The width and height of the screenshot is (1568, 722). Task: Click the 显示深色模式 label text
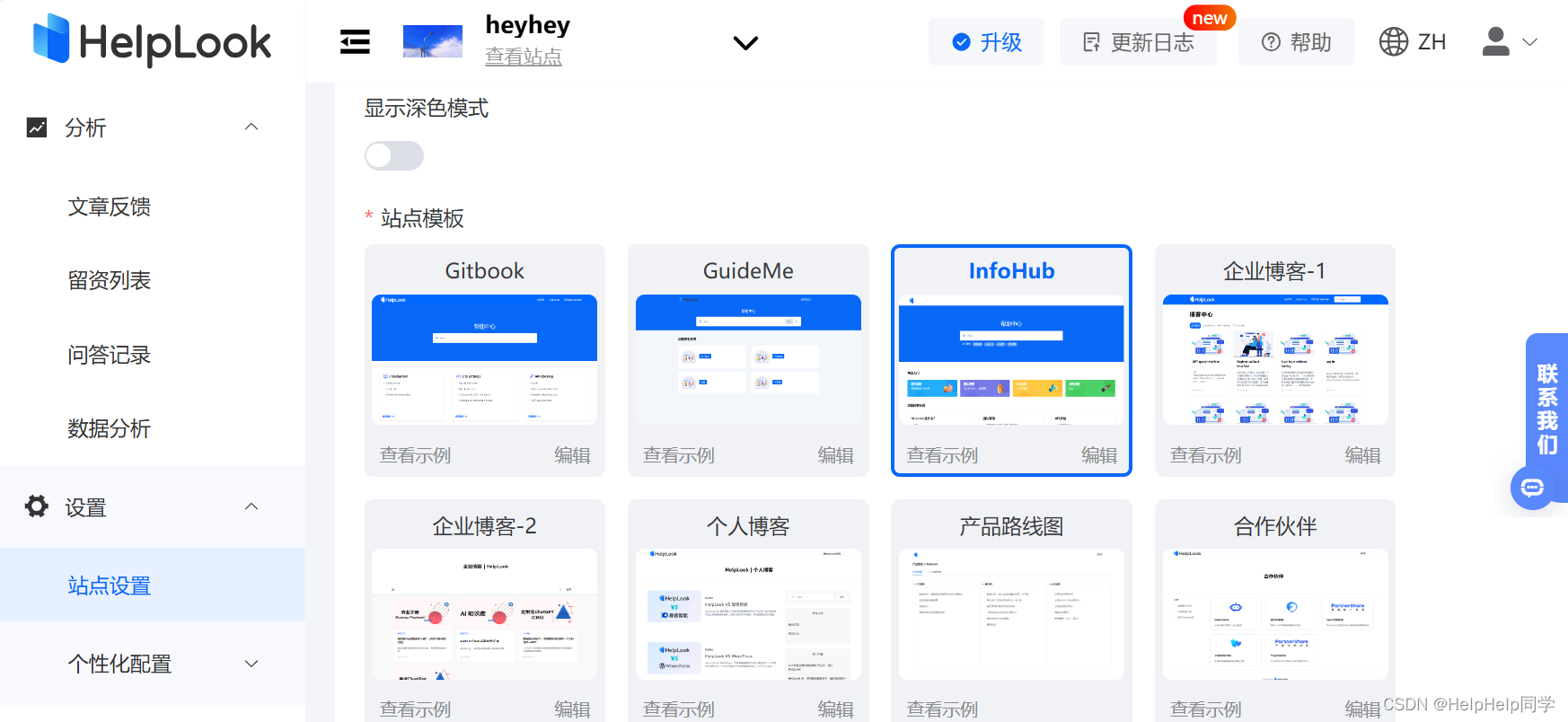pyautogui.click(x=427, y=109)
